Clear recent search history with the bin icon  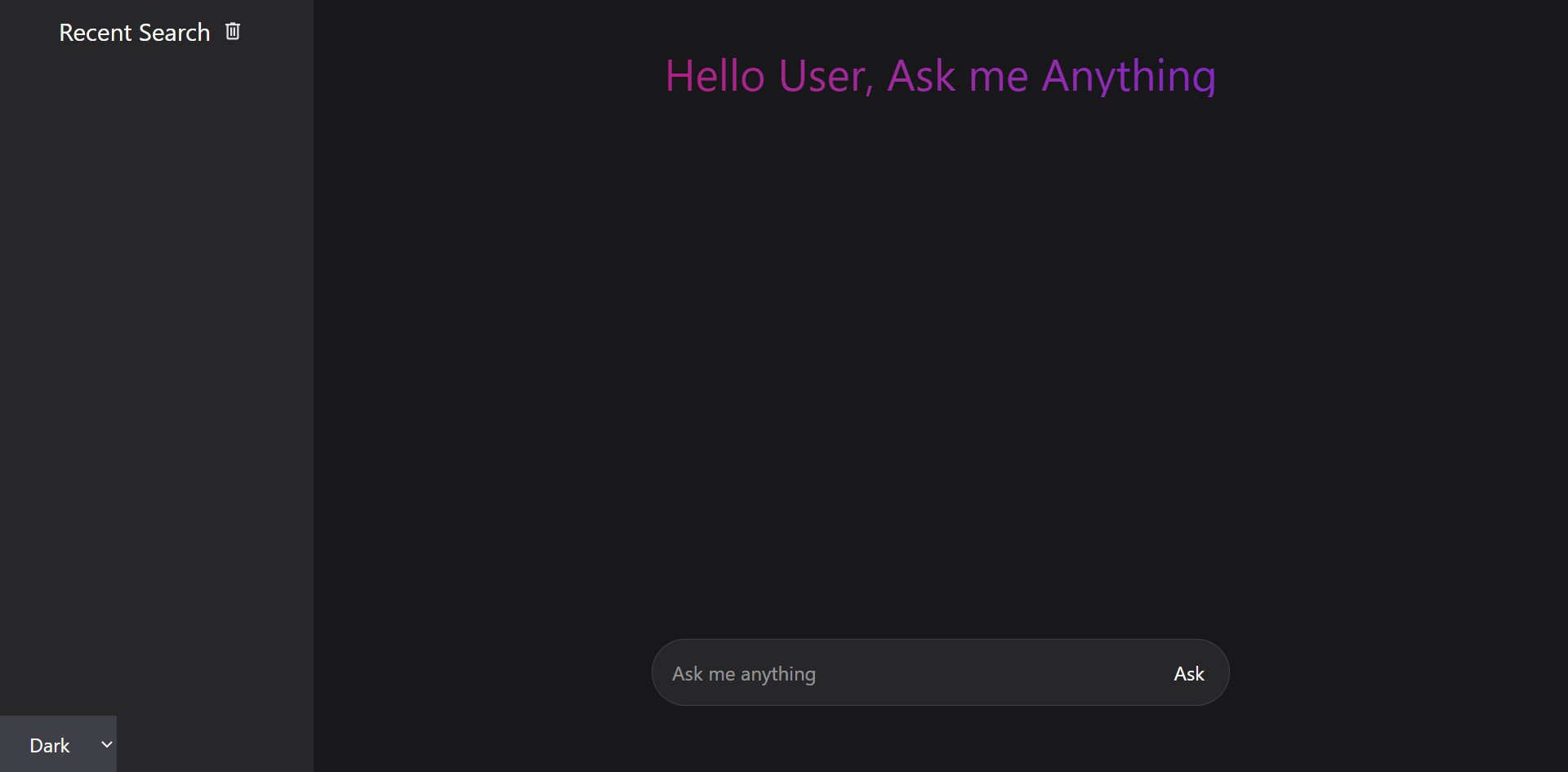point(233,31)
